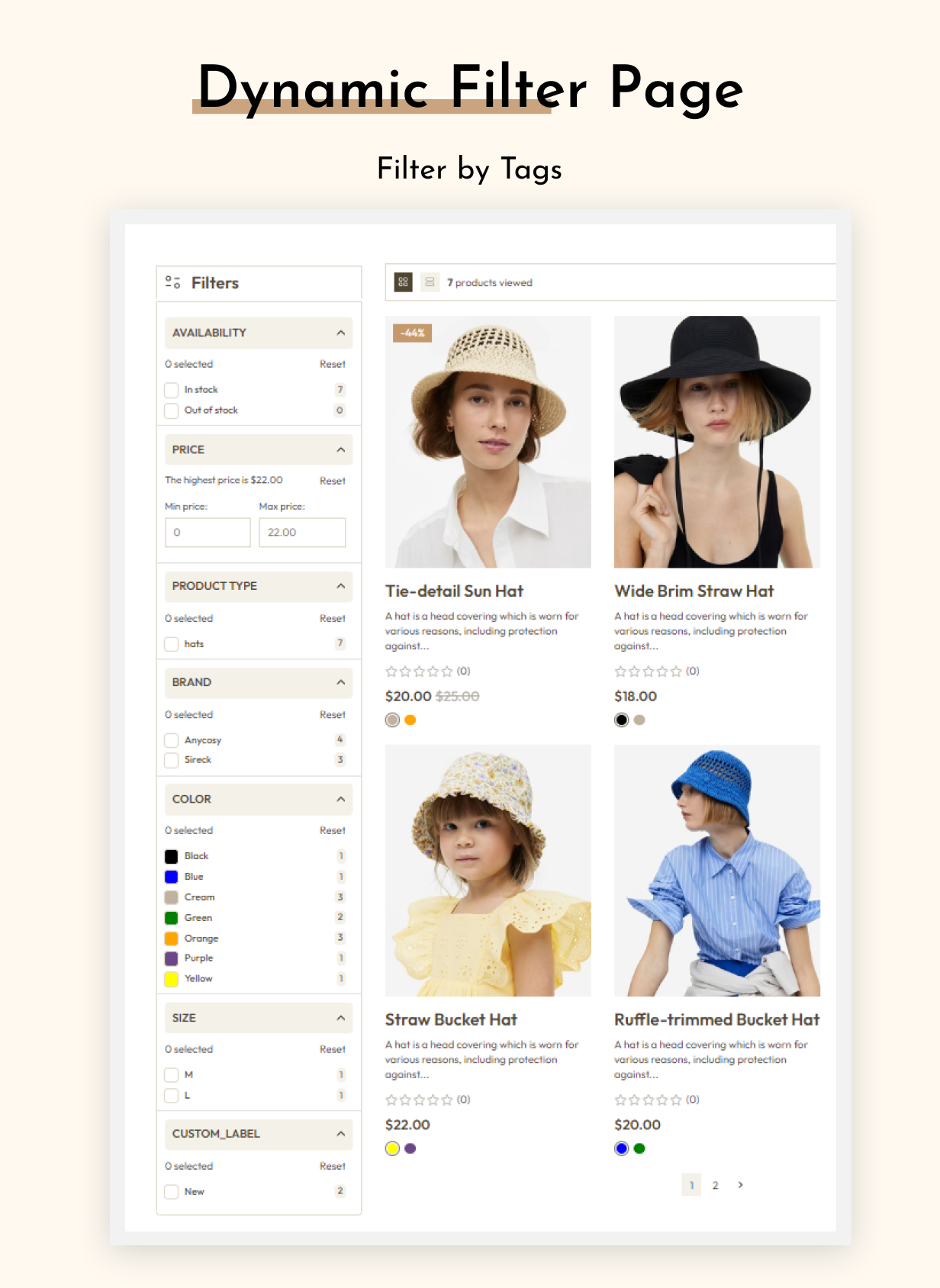Open the Tie-detail Sun Hat title link

(454, 591)
